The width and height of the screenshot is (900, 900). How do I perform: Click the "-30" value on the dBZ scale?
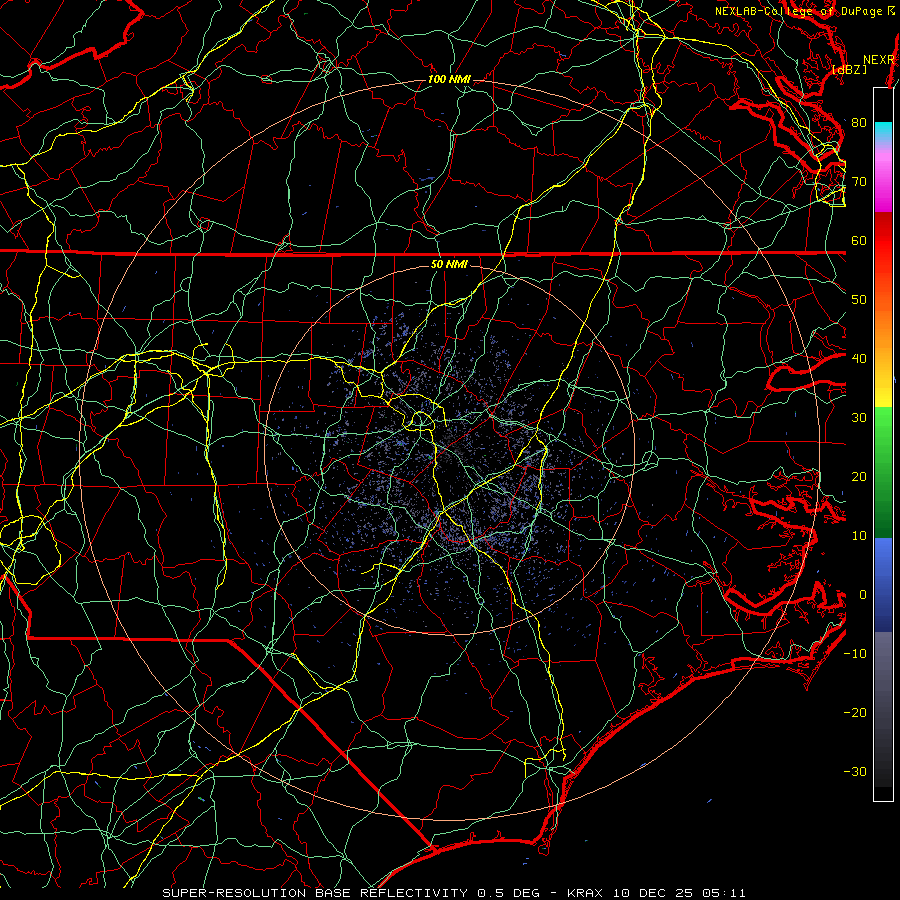tap(855, 772)
